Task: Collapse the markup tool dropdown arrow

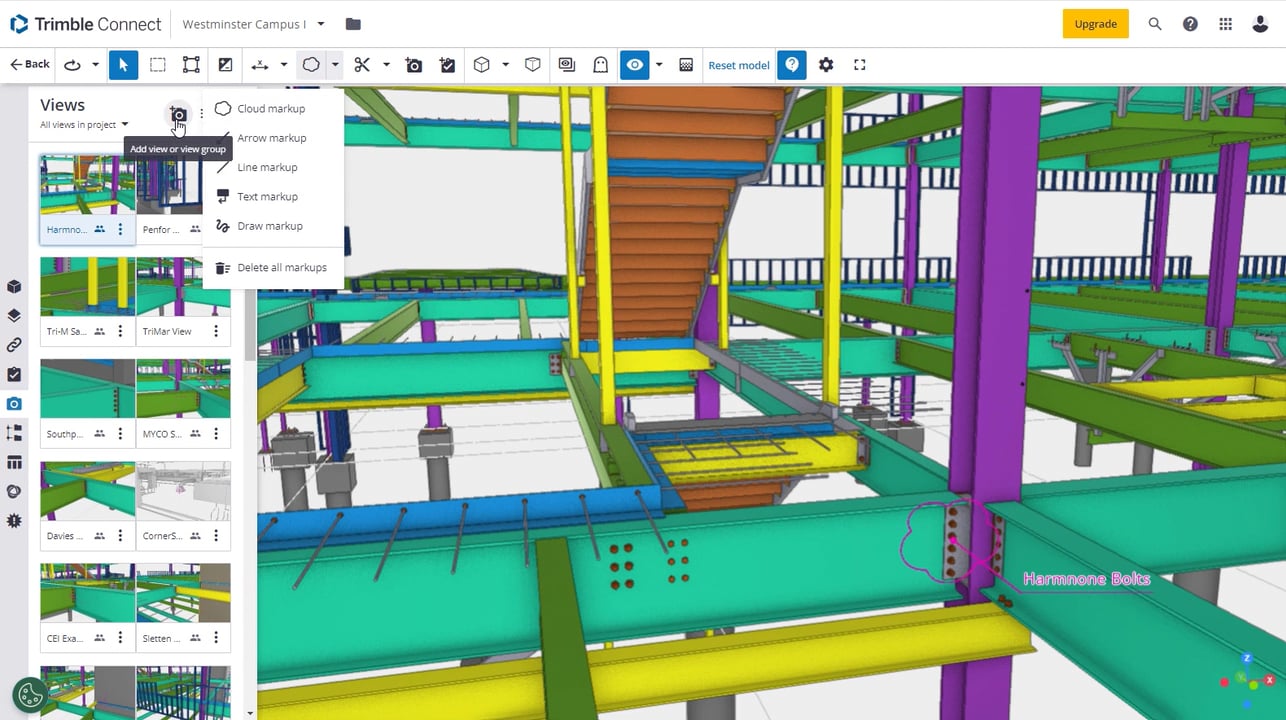Action: 335,65
